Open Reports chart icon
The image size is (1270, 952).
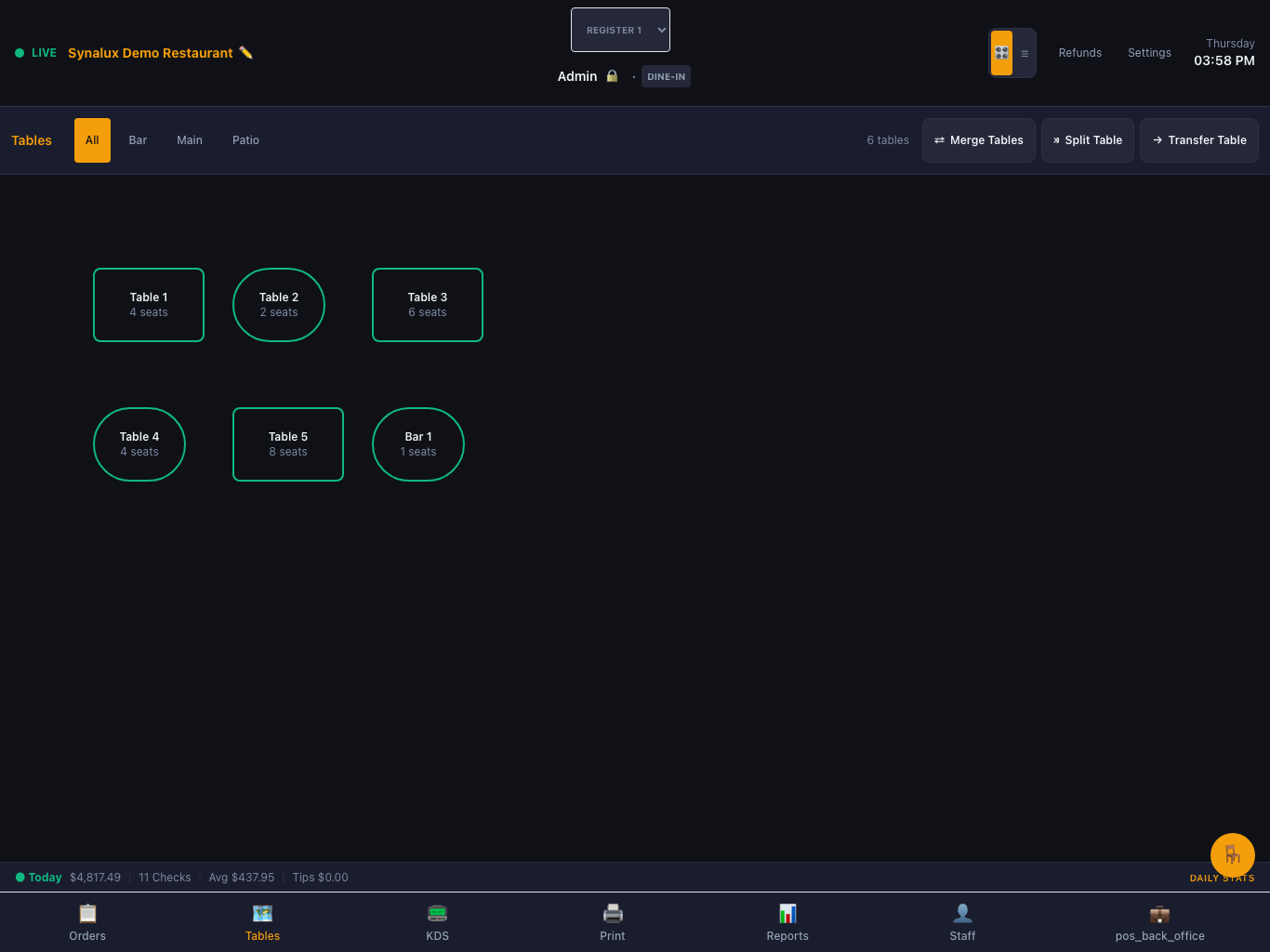point(787,913)
